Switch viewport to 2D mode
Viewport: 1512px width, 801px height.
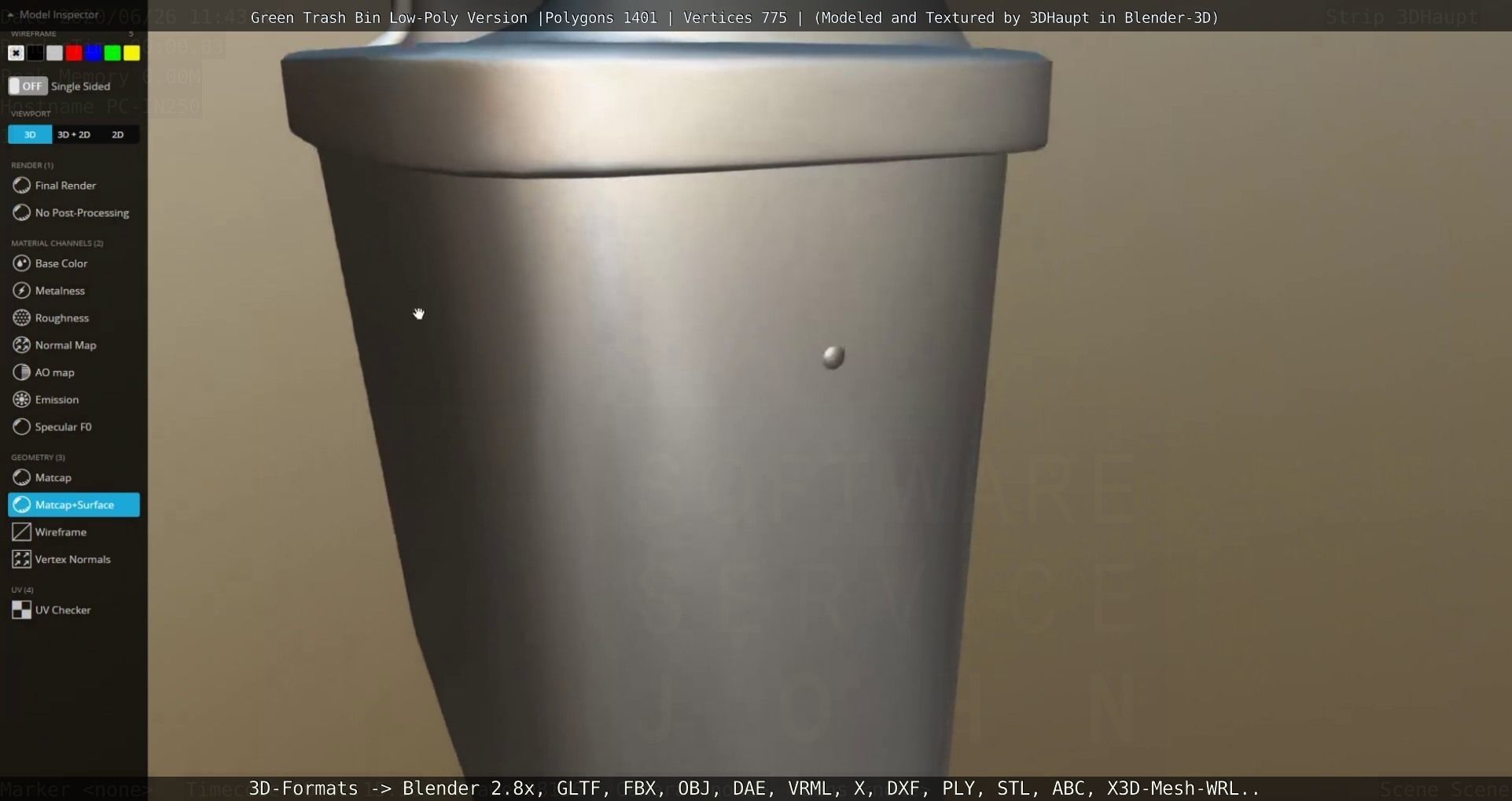click(118, 134)
